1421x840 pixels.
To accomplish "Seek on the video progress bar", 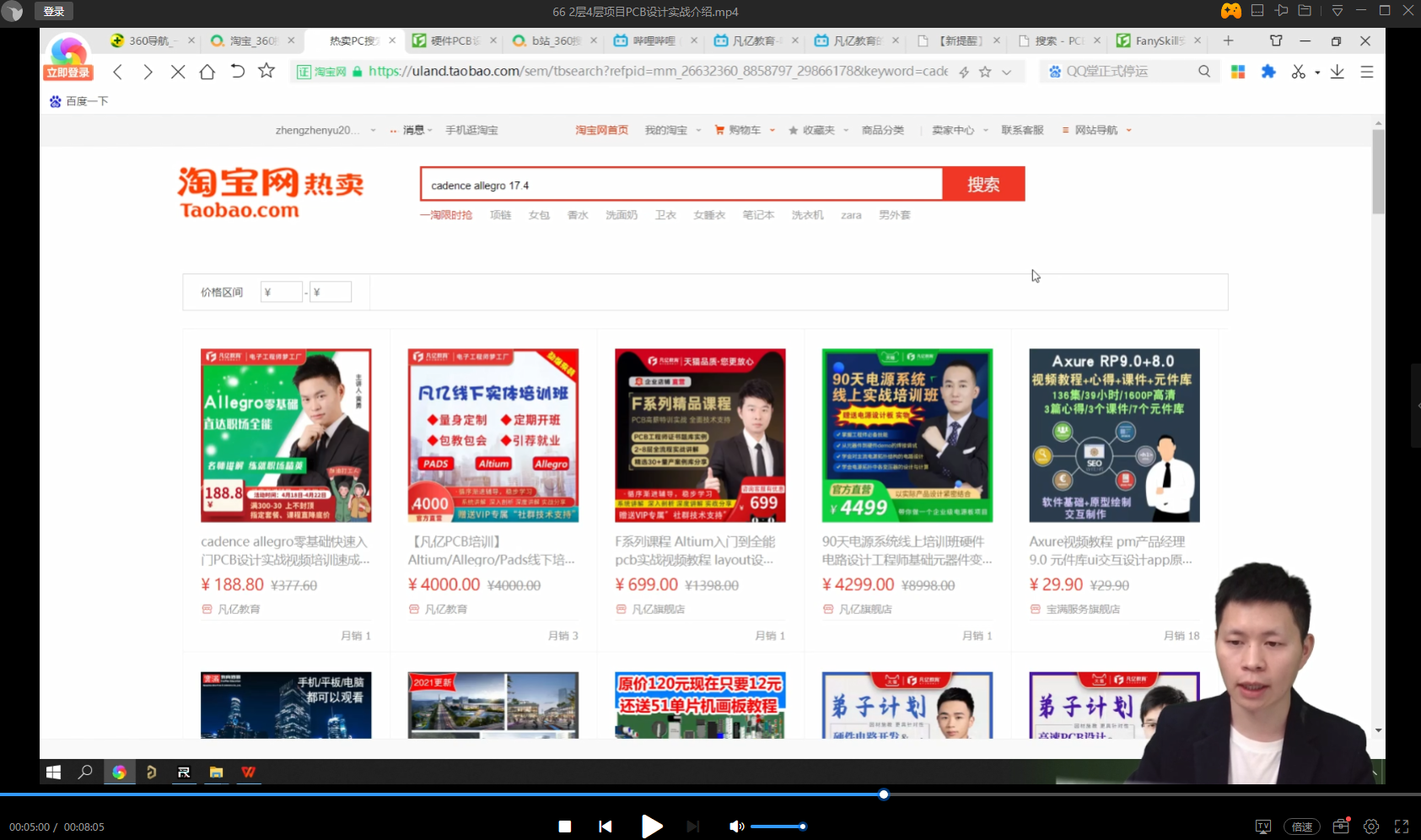I will tap(710, 794).
